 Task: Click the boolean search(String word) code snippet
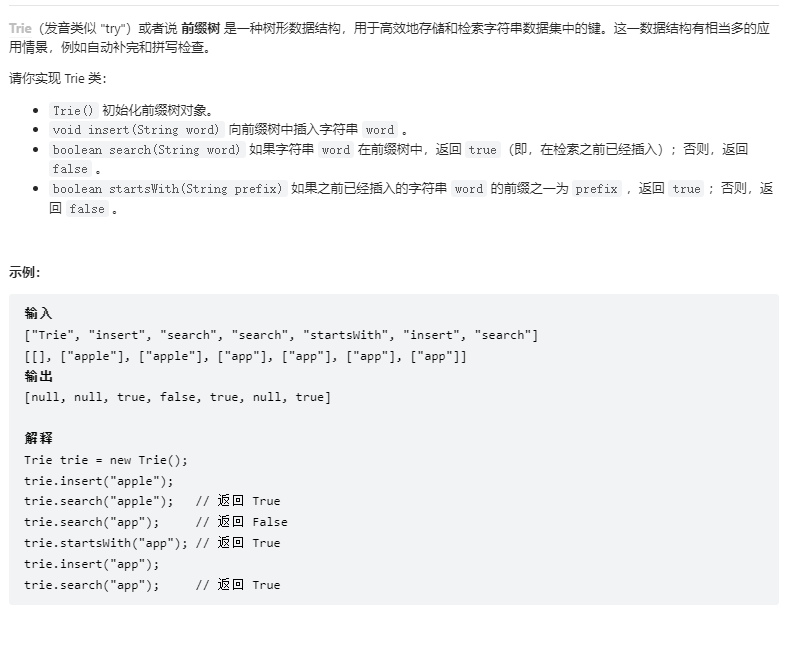coord(147,150)
